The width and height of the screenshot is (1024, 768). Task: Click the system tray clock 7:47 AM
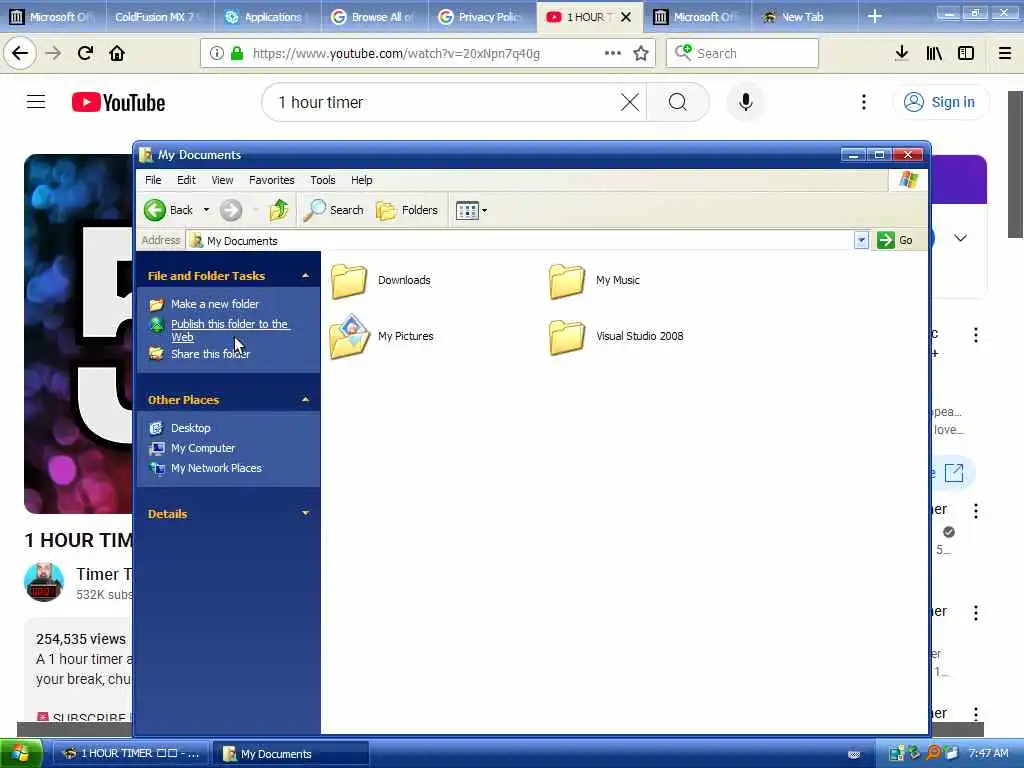(x=988, y=754)
